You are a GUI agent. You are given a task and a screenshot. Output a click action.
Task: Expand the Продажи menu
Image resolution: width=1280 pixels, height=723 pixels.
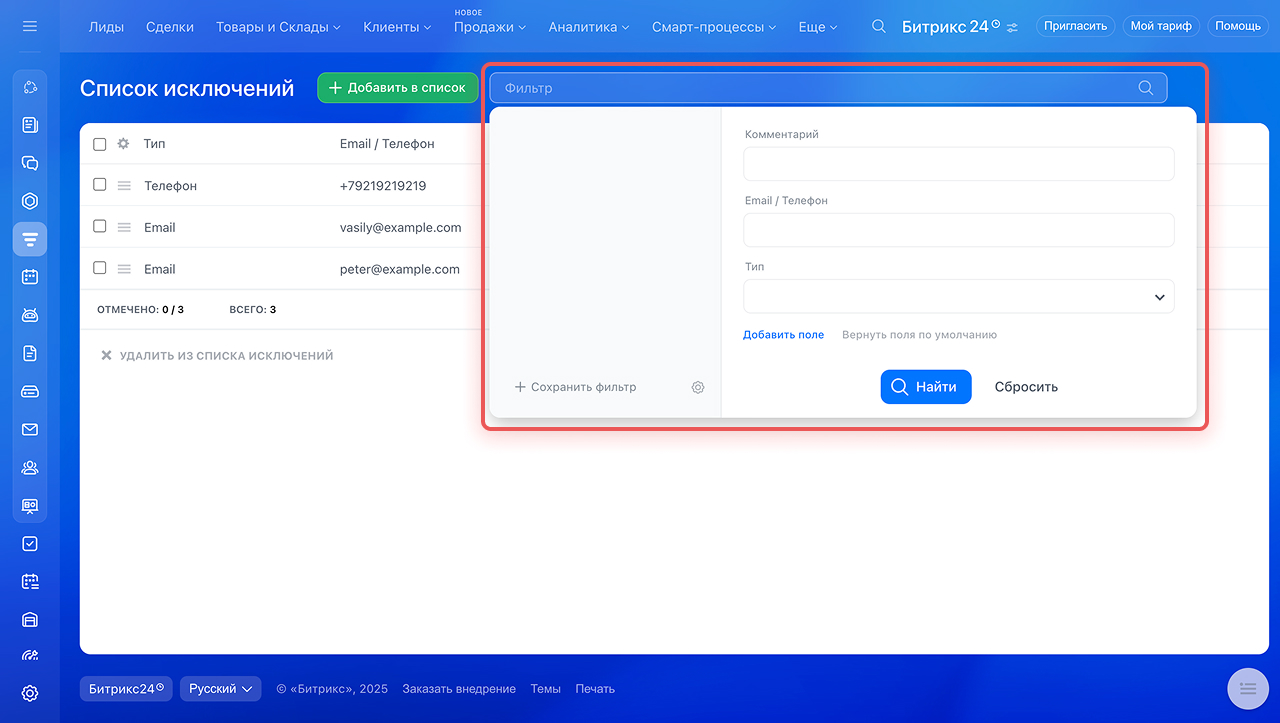point(490,27)
